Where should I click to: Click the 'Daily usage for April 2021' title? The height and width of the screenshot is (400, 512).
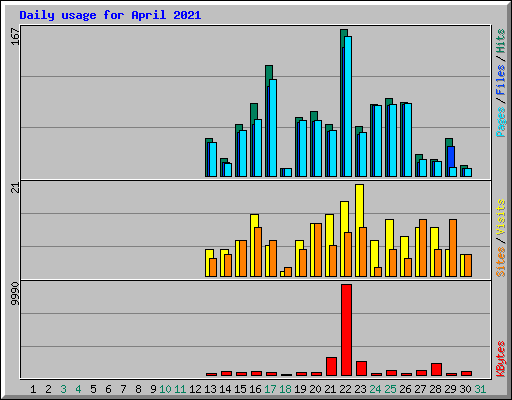110,15
